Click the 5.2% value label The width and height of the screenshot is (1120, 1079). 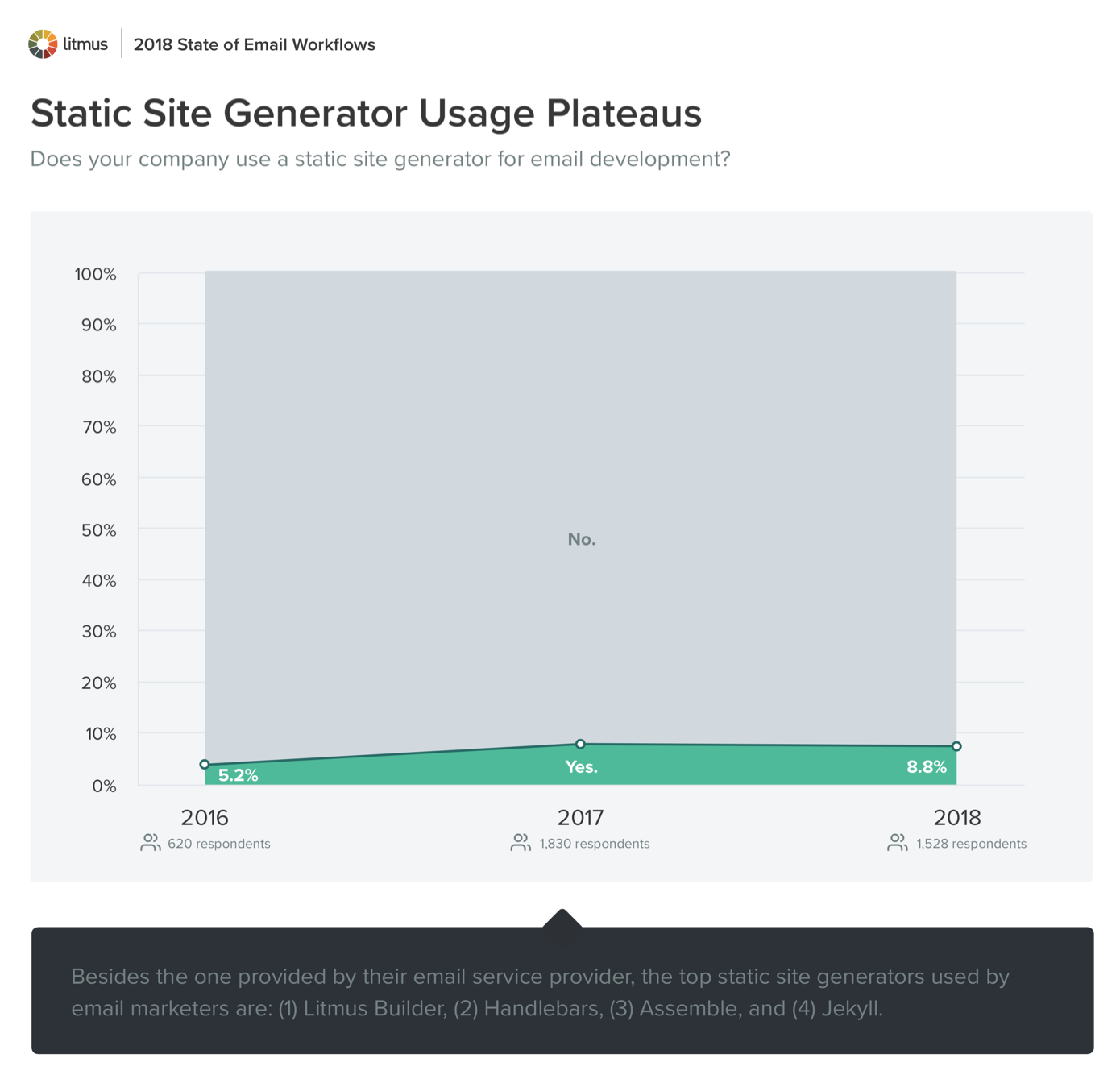click(x=239, y=775)
